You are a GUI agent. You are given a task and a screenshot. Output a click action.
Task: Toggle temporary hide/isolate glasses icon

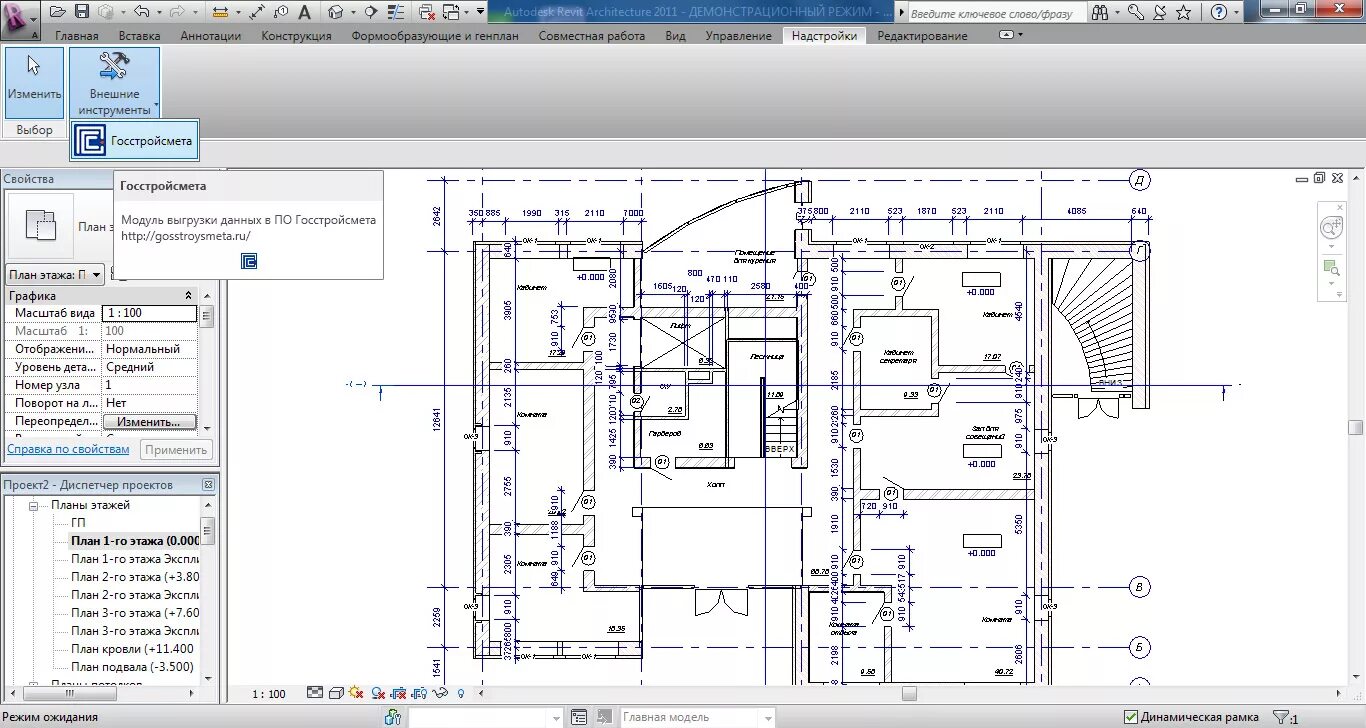click(x=440, y=692)
